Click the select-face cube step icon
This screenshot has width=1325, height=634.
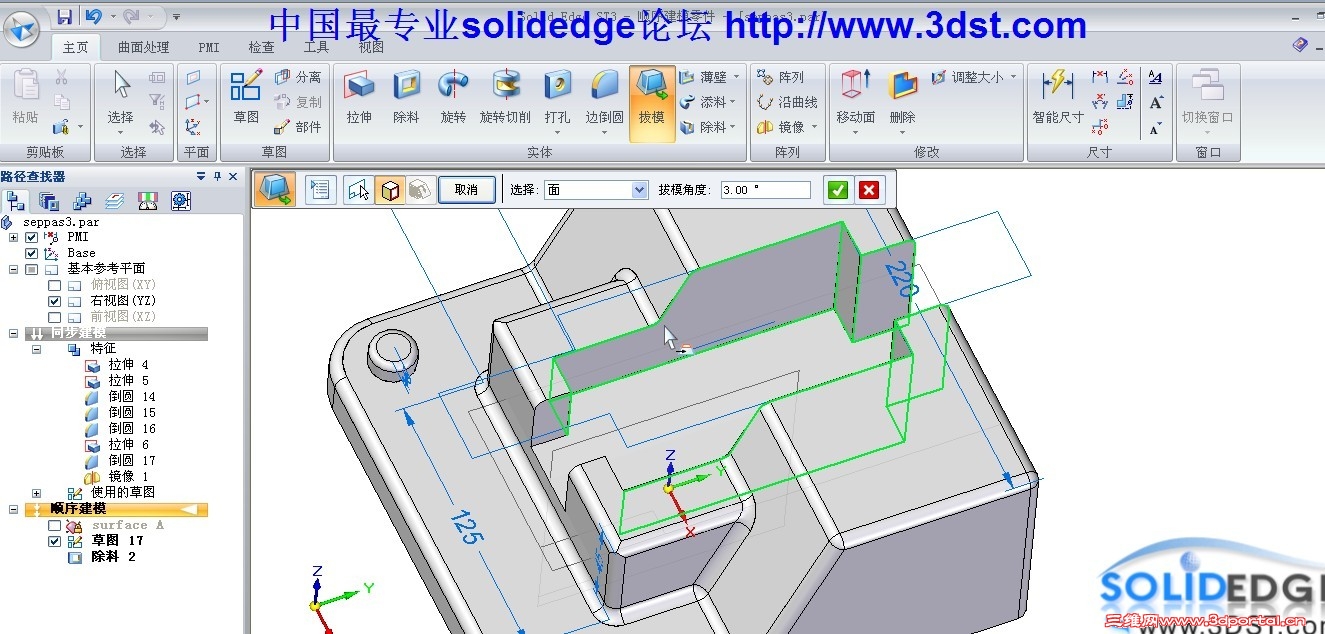tap(391, 189)
